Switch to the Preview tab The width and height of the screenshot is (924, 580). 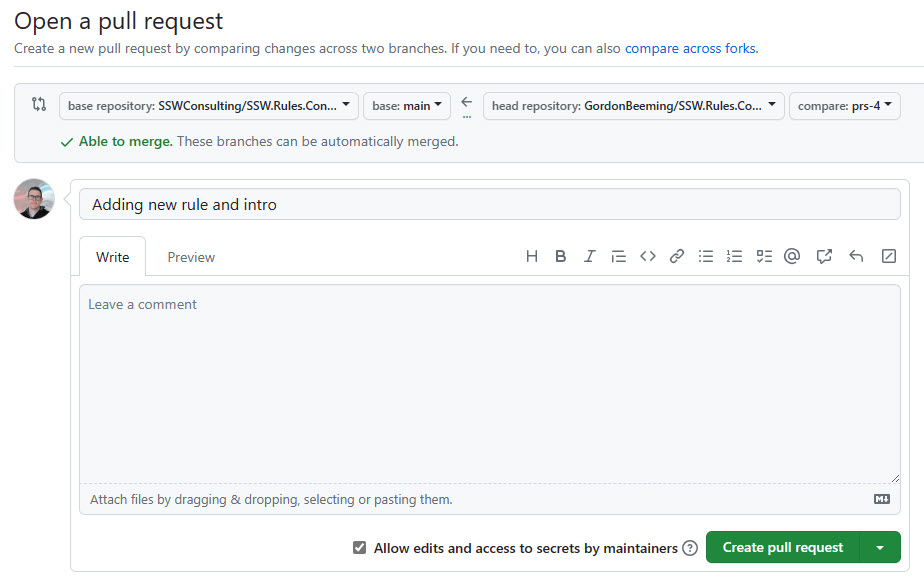[191, 257]
